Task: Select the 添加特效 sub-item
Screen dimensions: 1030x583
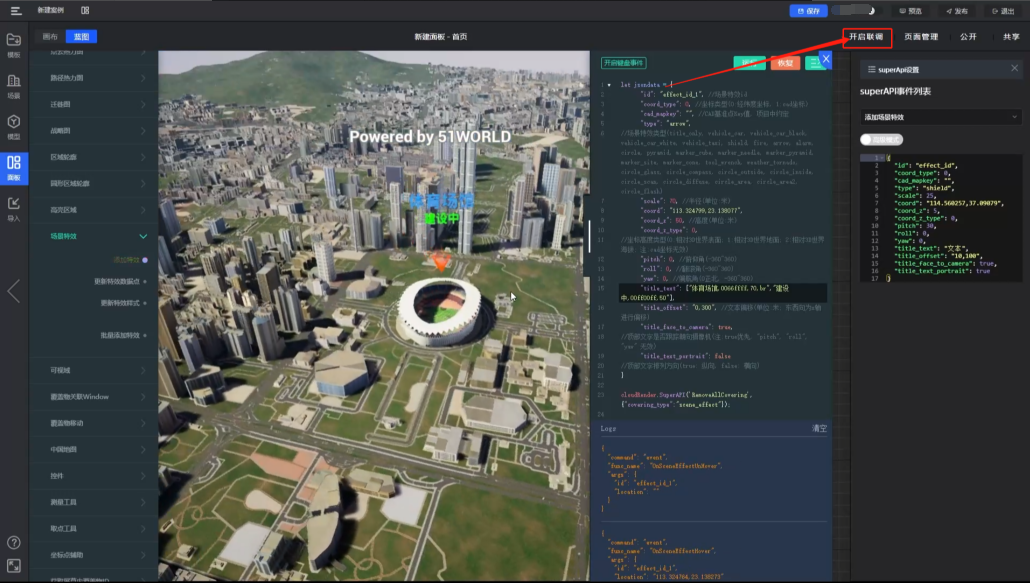Action: point(127,260)
